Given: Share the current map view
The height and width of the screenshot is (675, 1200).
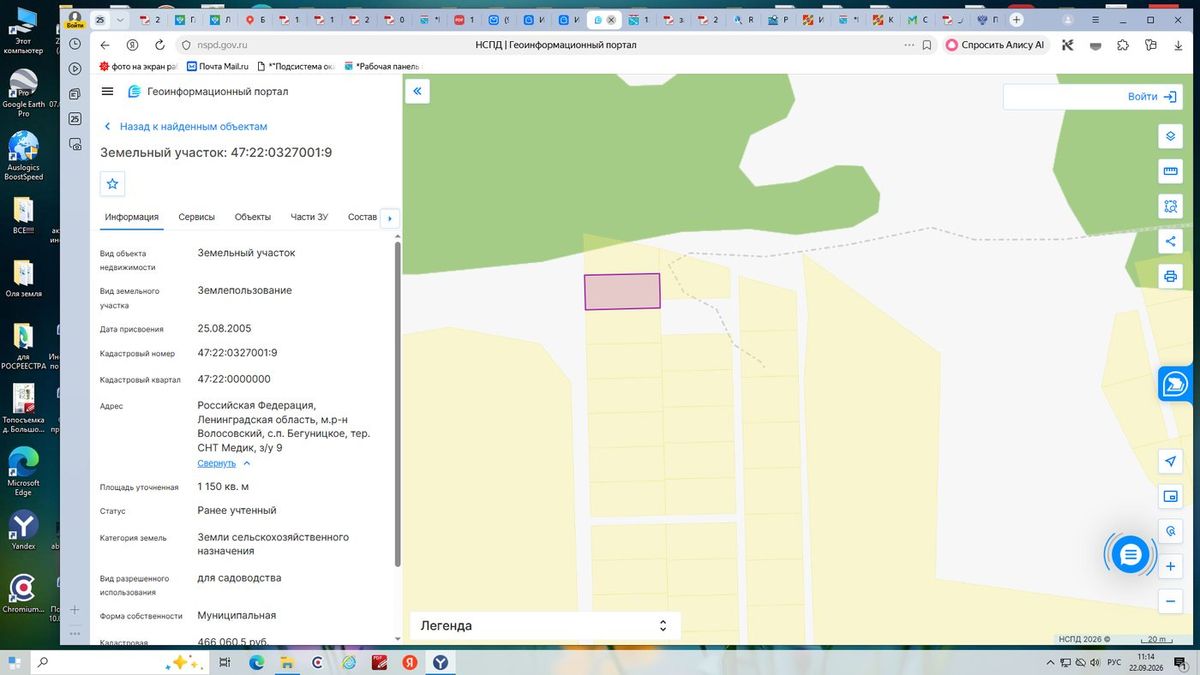Looking at the screenshot, I should coord(1170,241).
